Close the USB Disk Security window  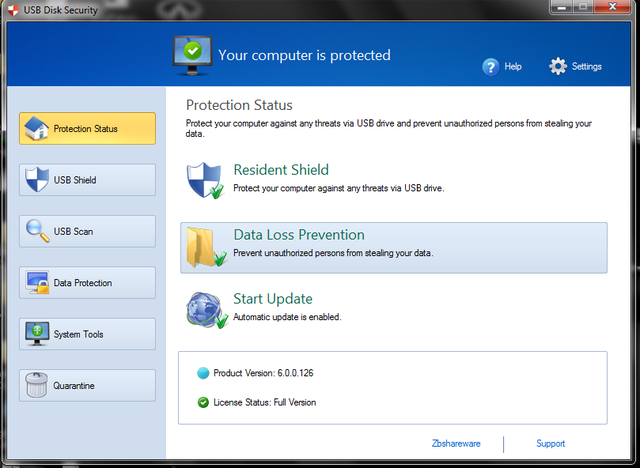click(x=612, y=7)
